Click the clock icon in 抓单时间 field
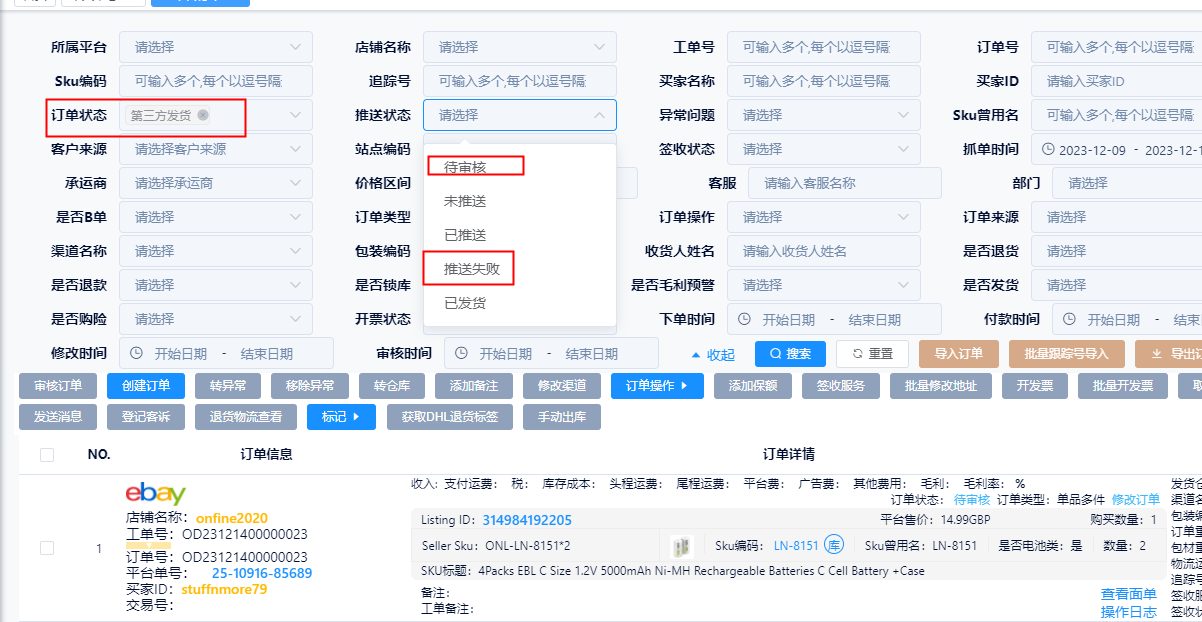Image resolution: width=1202 pixels, height=622 pixels. coord(1049,149)
